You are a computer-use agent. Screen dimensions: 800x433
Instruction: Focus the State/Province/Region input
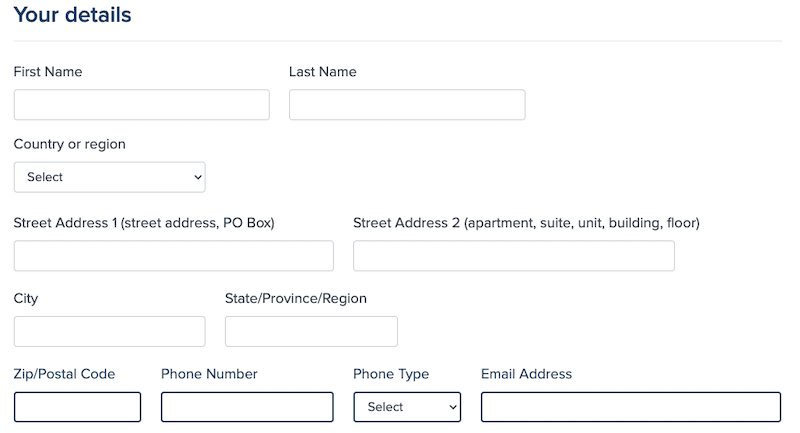click(x=311, y=331)
